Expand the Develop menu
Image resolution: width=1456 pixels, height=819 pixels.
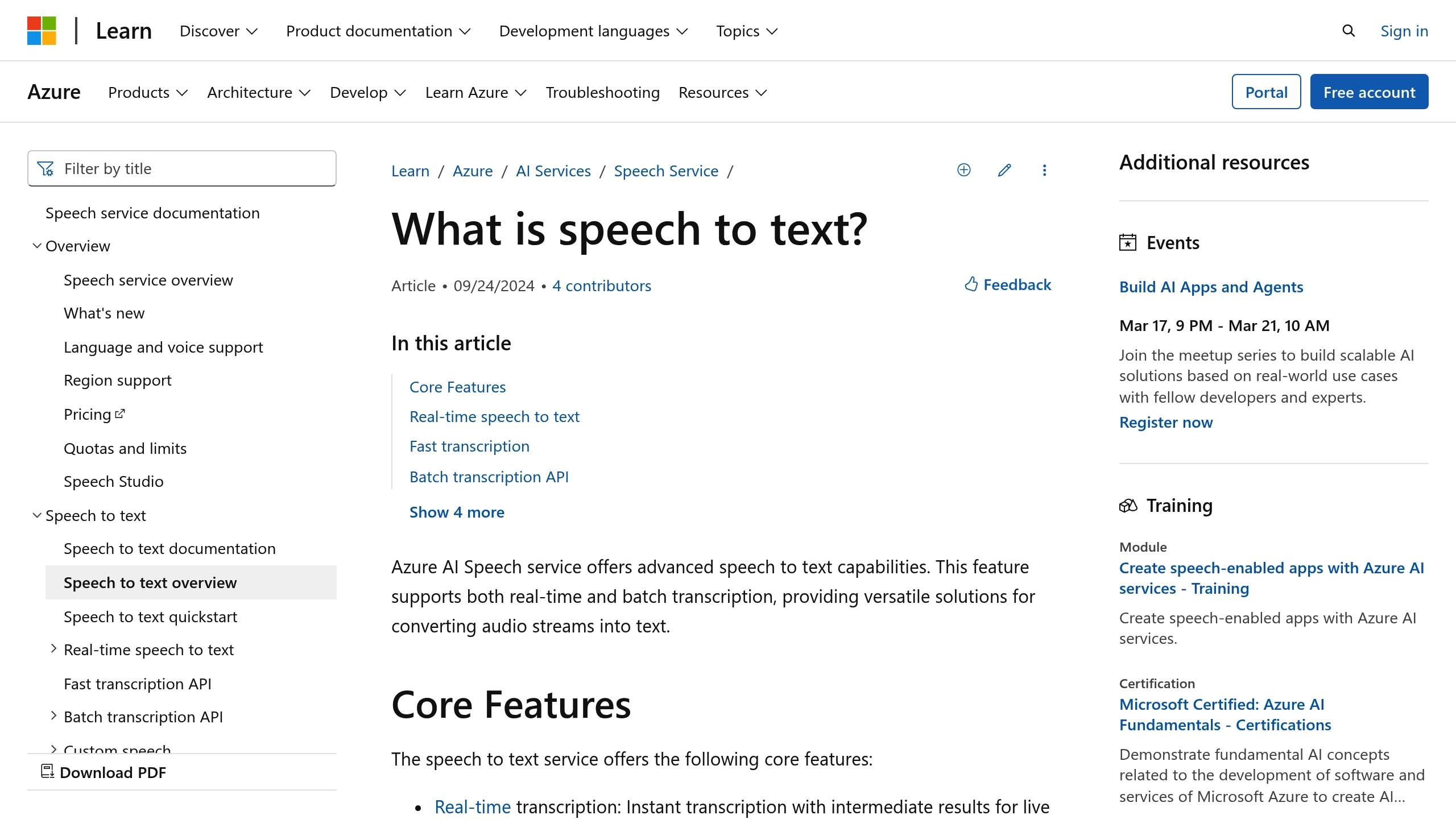pos(368,92)
